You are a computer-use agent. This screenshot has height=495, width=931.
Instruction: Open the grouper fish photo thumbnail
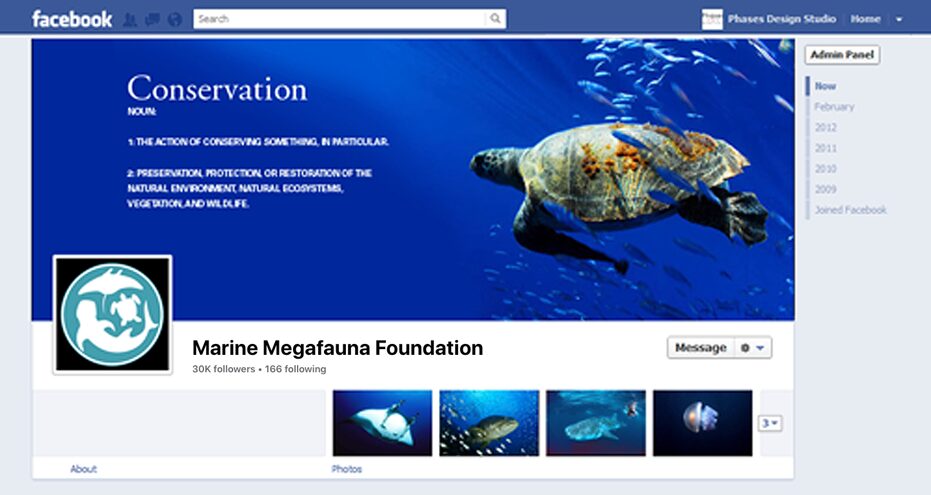pyautogui.click(x=489, y=423)
